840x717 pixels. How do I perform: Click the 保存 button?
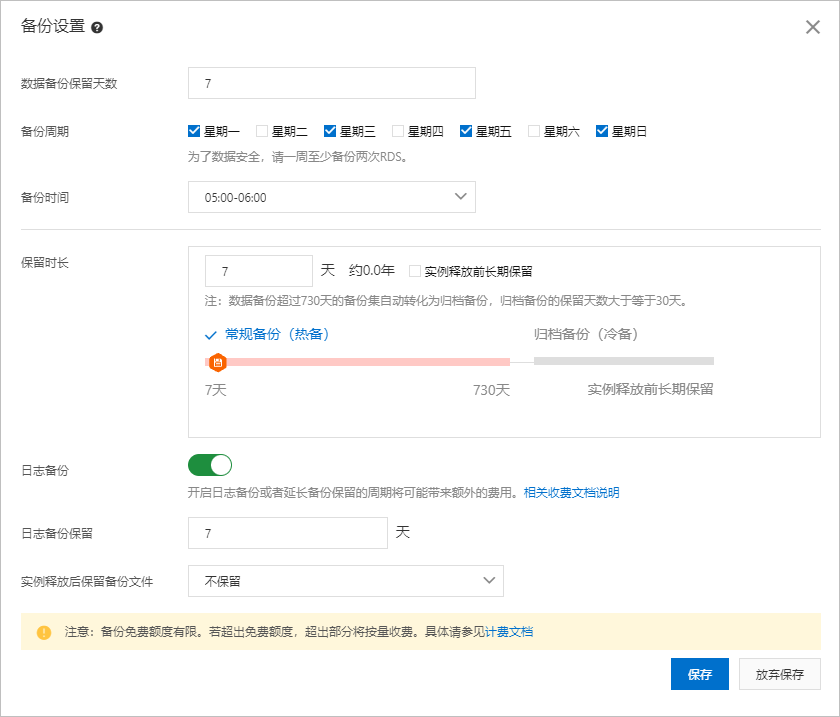tap(700, 674)
